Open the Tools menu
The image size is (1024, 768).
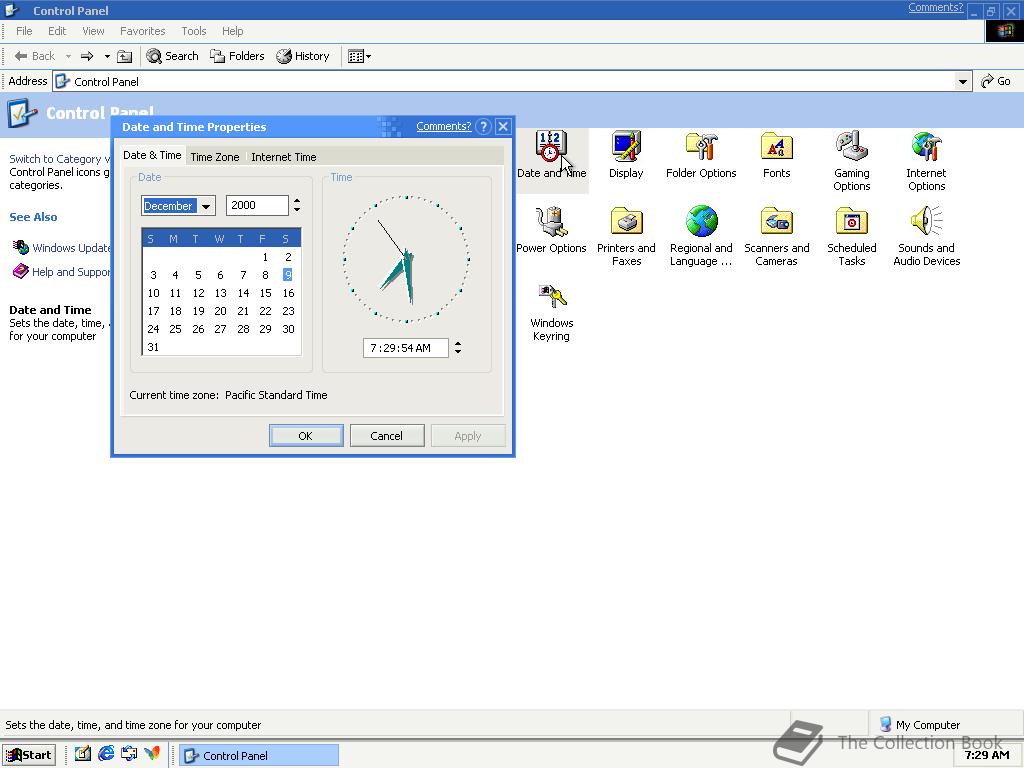(193, 31)
